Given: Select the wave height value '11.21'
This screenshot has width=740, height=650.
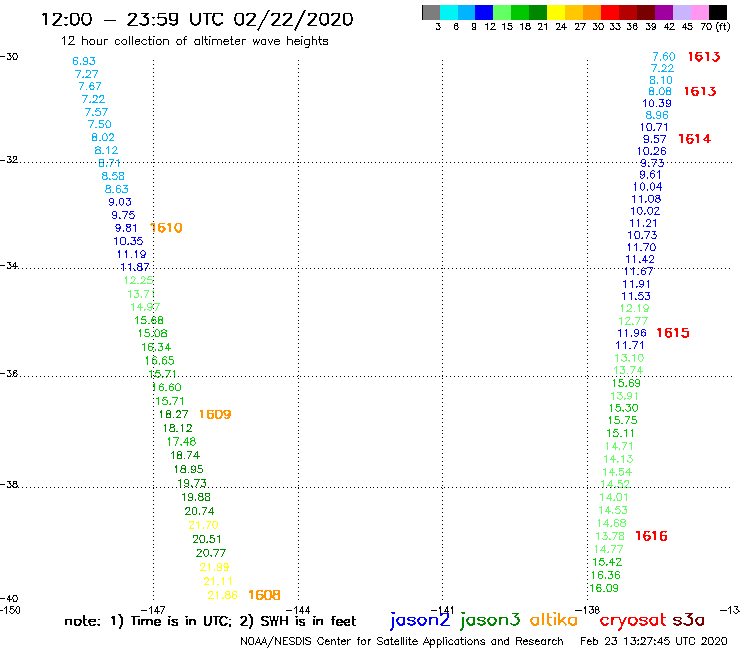Looking at the screenshot, I should 644,223.
